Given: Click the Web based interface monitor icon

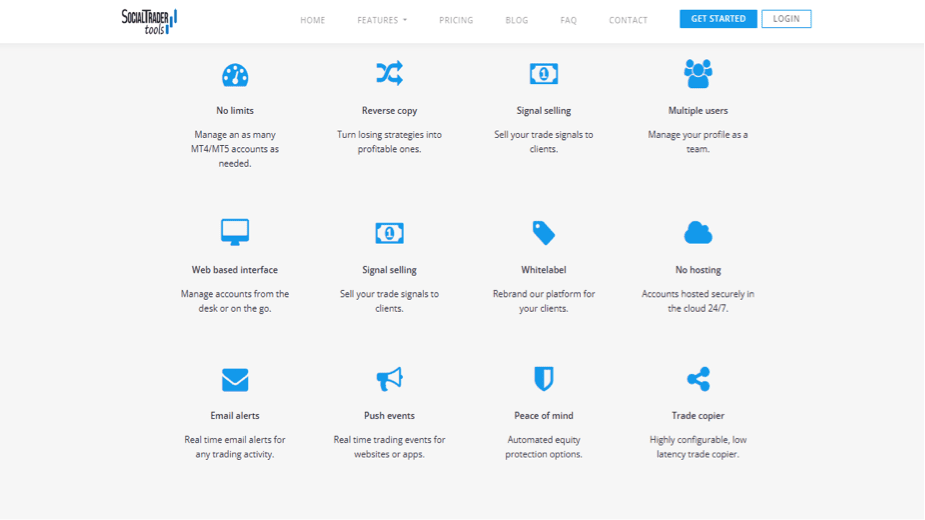Looking at the screenshot, I should pyautogui.click(x=235, y=232).
